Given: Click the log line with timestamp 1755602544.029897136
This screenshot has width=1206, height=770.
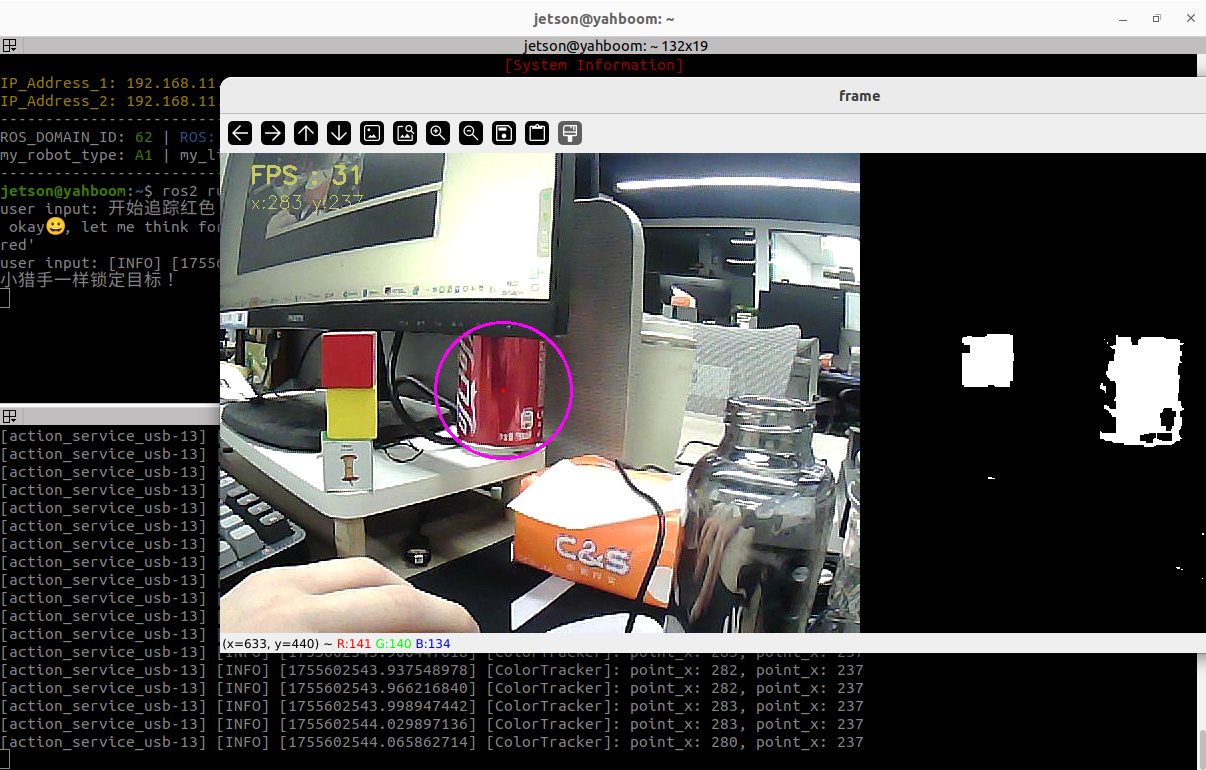Looking at the screenshot, I should click(x=432, y=724).
